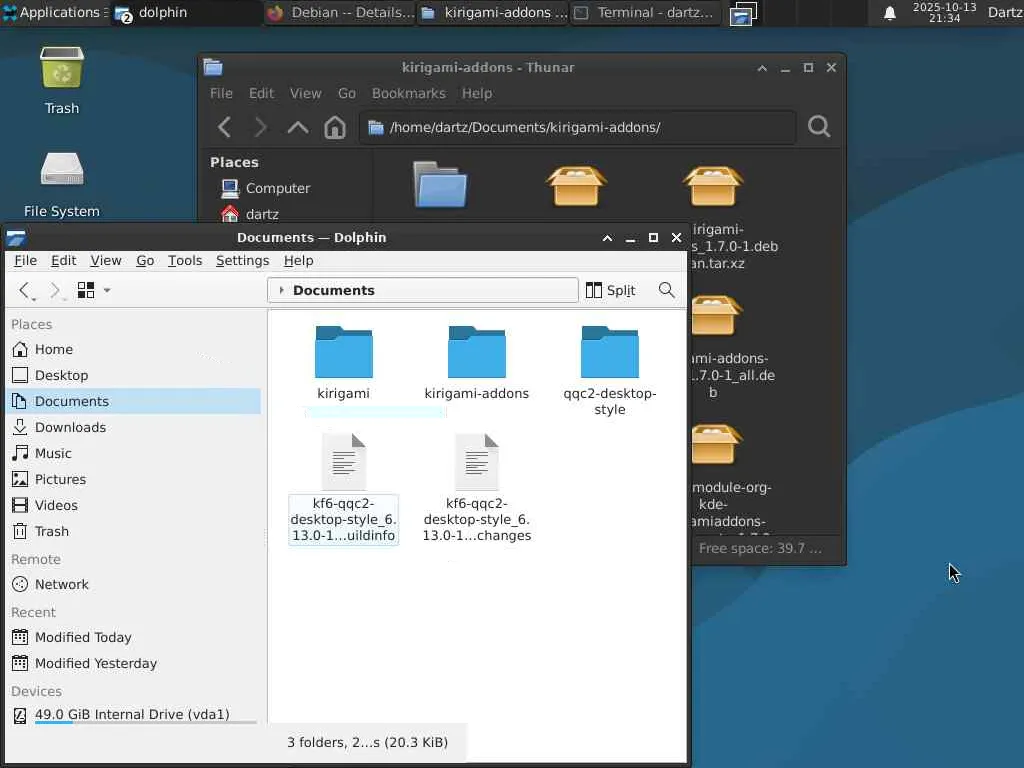Open Dolphin Tools menu
1024x768 pixels.
coord(185,261)
